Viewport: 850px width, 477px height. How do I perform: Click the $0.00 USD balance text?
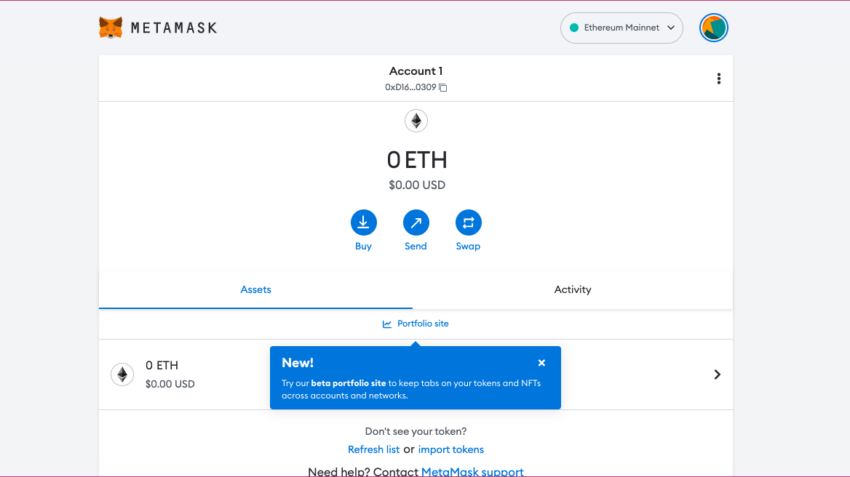point(417,185)
